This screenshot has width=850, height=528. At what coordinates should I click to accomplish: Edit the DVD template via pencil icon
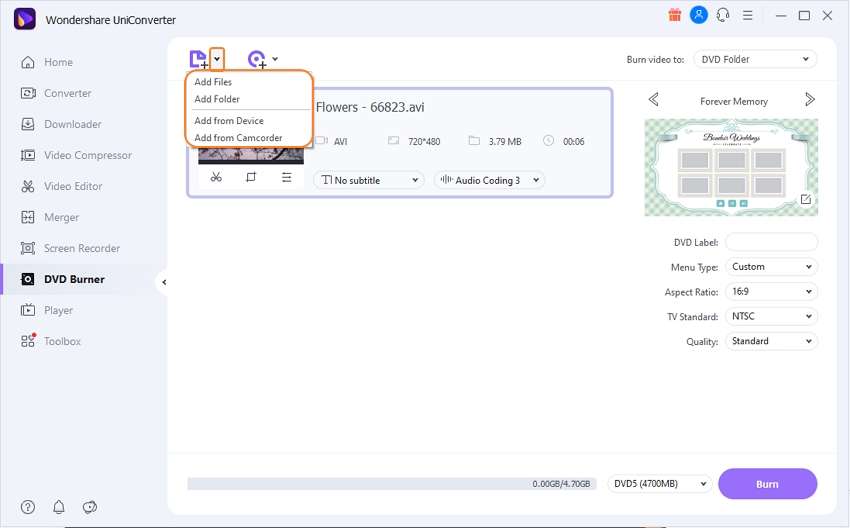pos(806,199)
